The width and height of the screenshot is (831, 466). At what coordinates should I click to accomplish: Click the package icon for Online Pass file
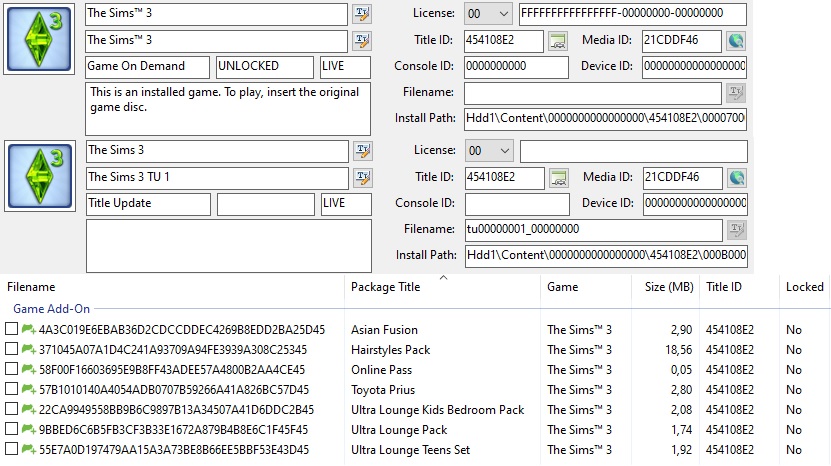[29, 370]
